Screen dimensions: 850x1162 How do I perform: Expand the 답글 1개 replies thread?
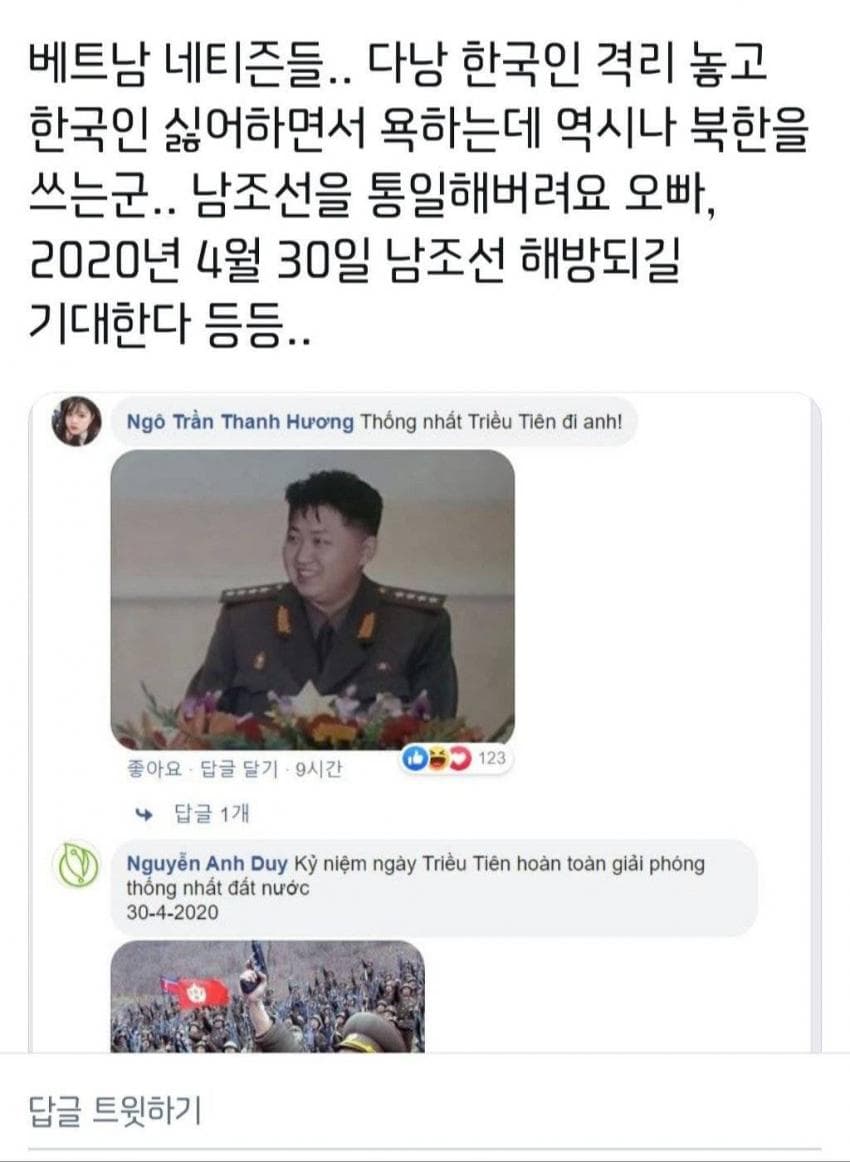[x=211, y=814]
